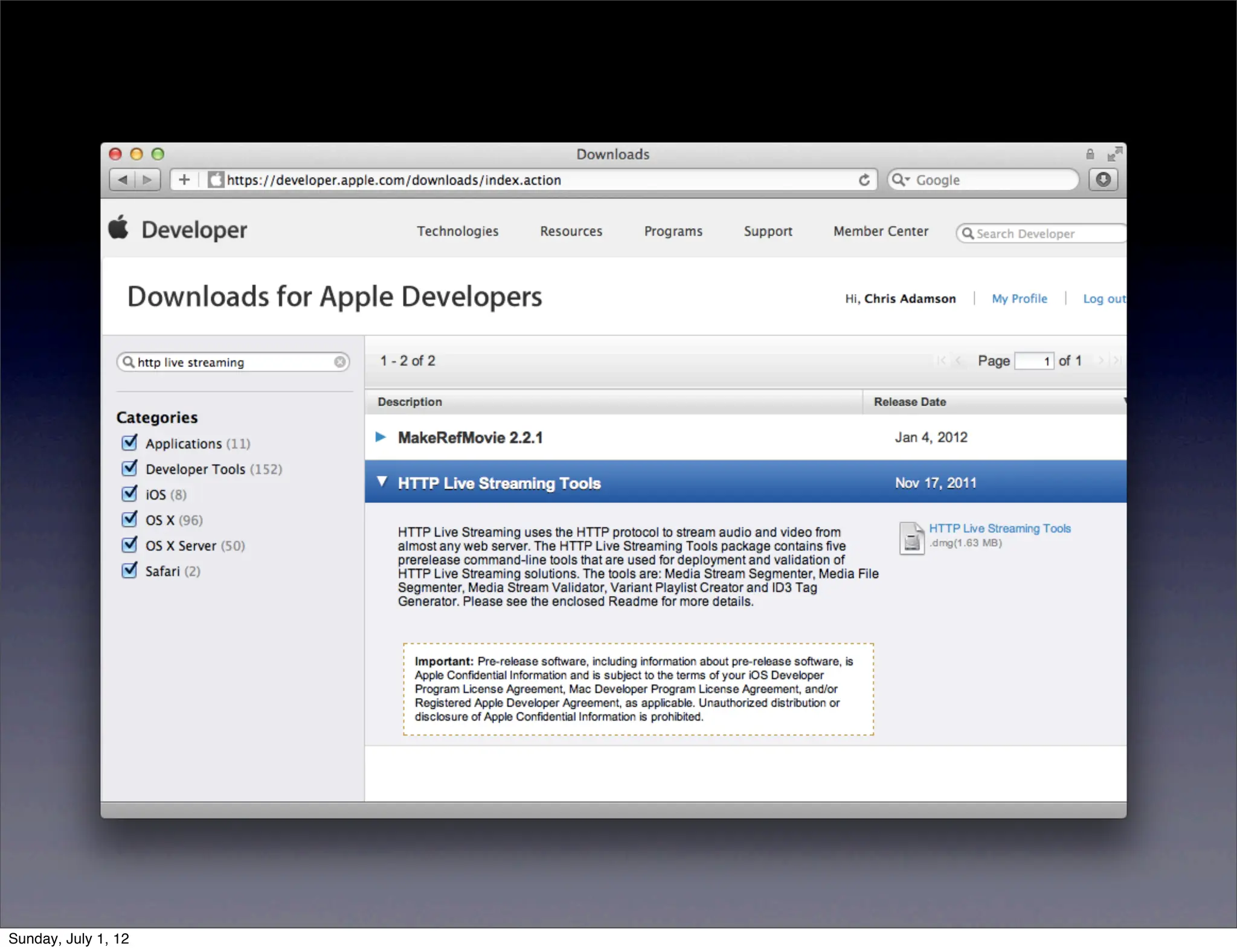Toggle the OS X Server checkbox
This screenshot has height=952, width=1237.
129,545
